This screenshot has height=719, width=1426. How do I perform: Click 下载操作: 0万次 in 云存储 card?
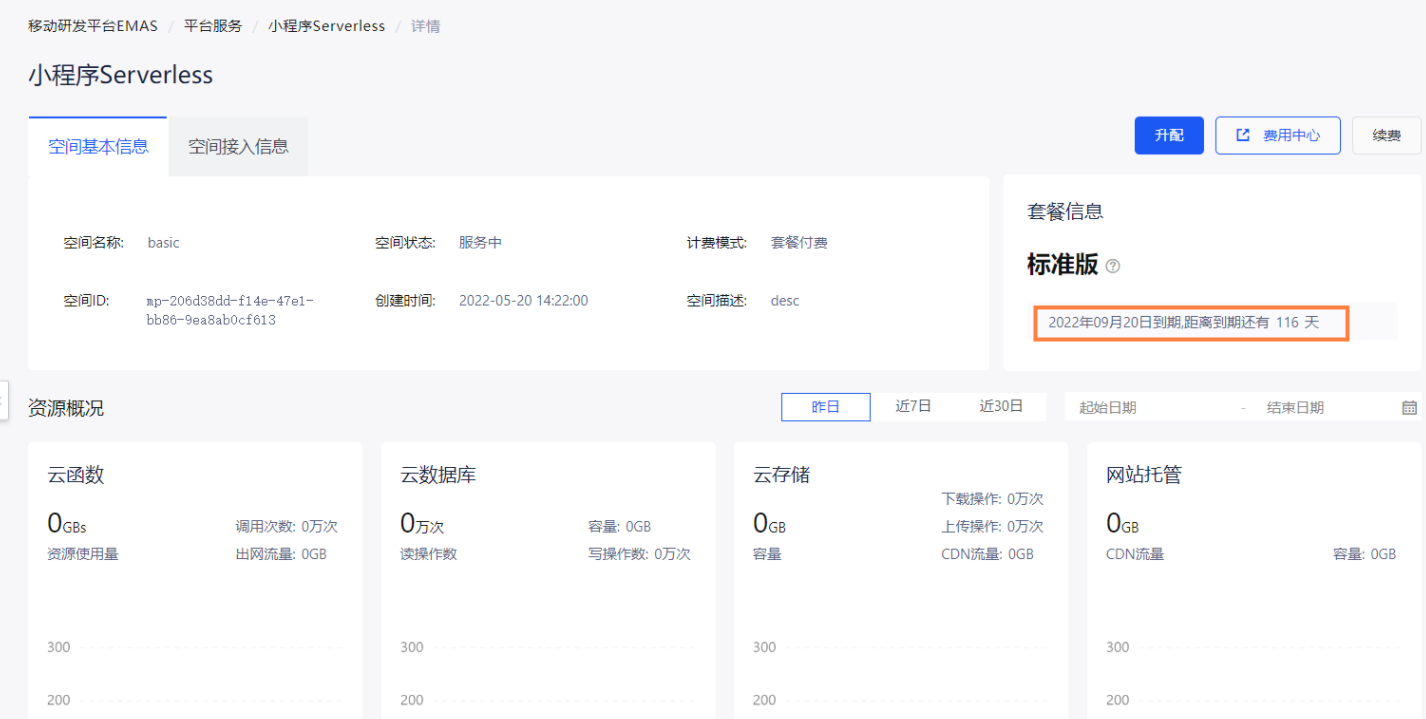coord(992,498)
